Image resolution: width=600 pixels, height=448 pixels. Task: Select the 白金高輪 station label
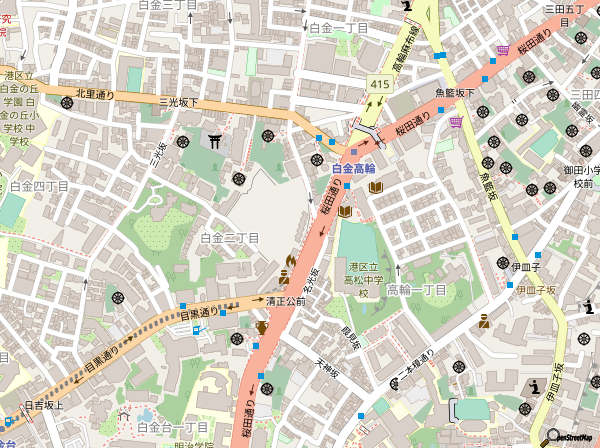pyautogui.click(x=353, y=168)
